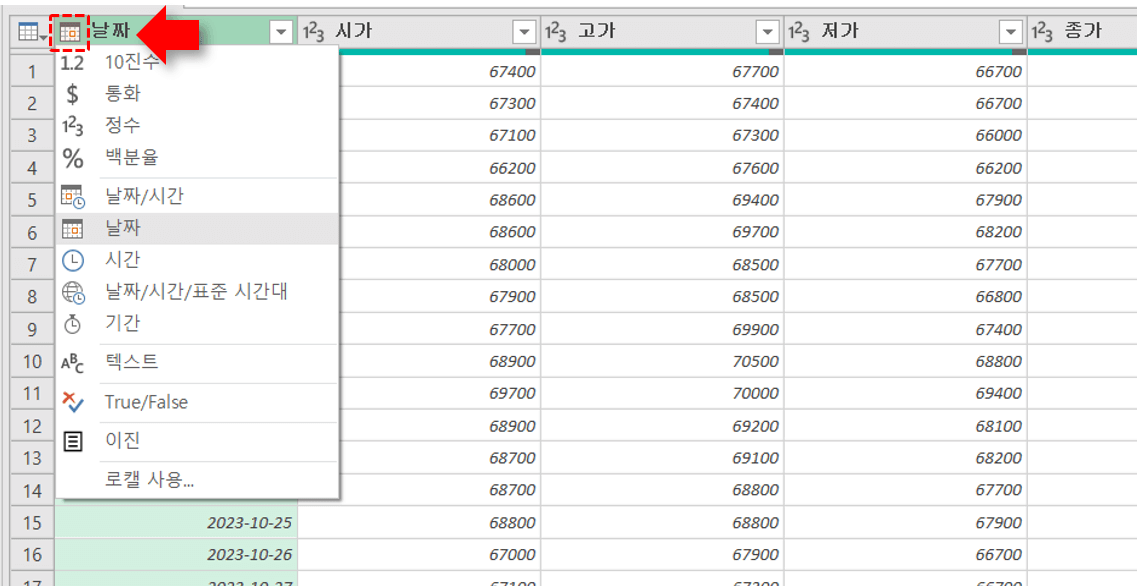Select the 시가 column header
The width and height of the screenshot is (1137, 586).
pyautogui.click(x=418, y=32)
